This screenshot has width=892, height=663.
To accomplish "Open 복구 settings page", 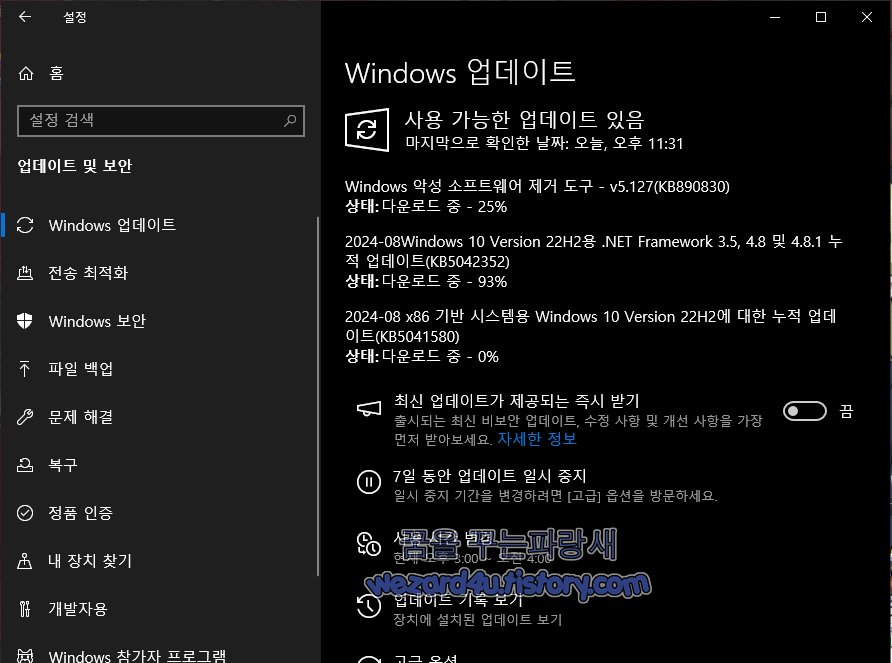I will (x=159, y=465).
